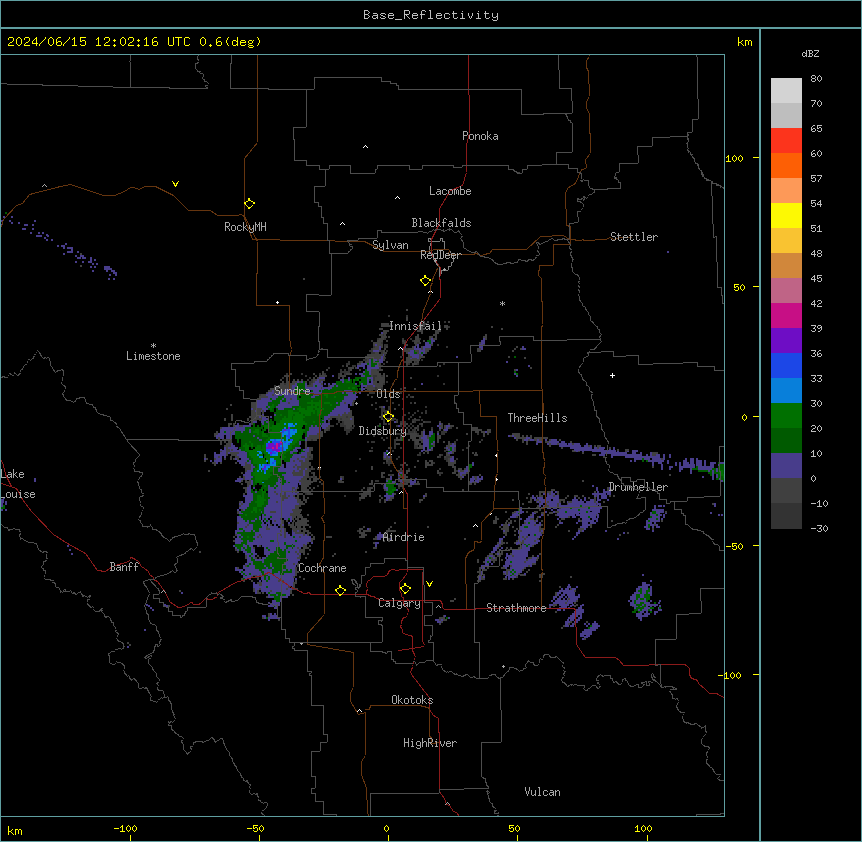Click the 45 value on the dBZ legend
Screen dimensions: 862x842
coord(816,278)
